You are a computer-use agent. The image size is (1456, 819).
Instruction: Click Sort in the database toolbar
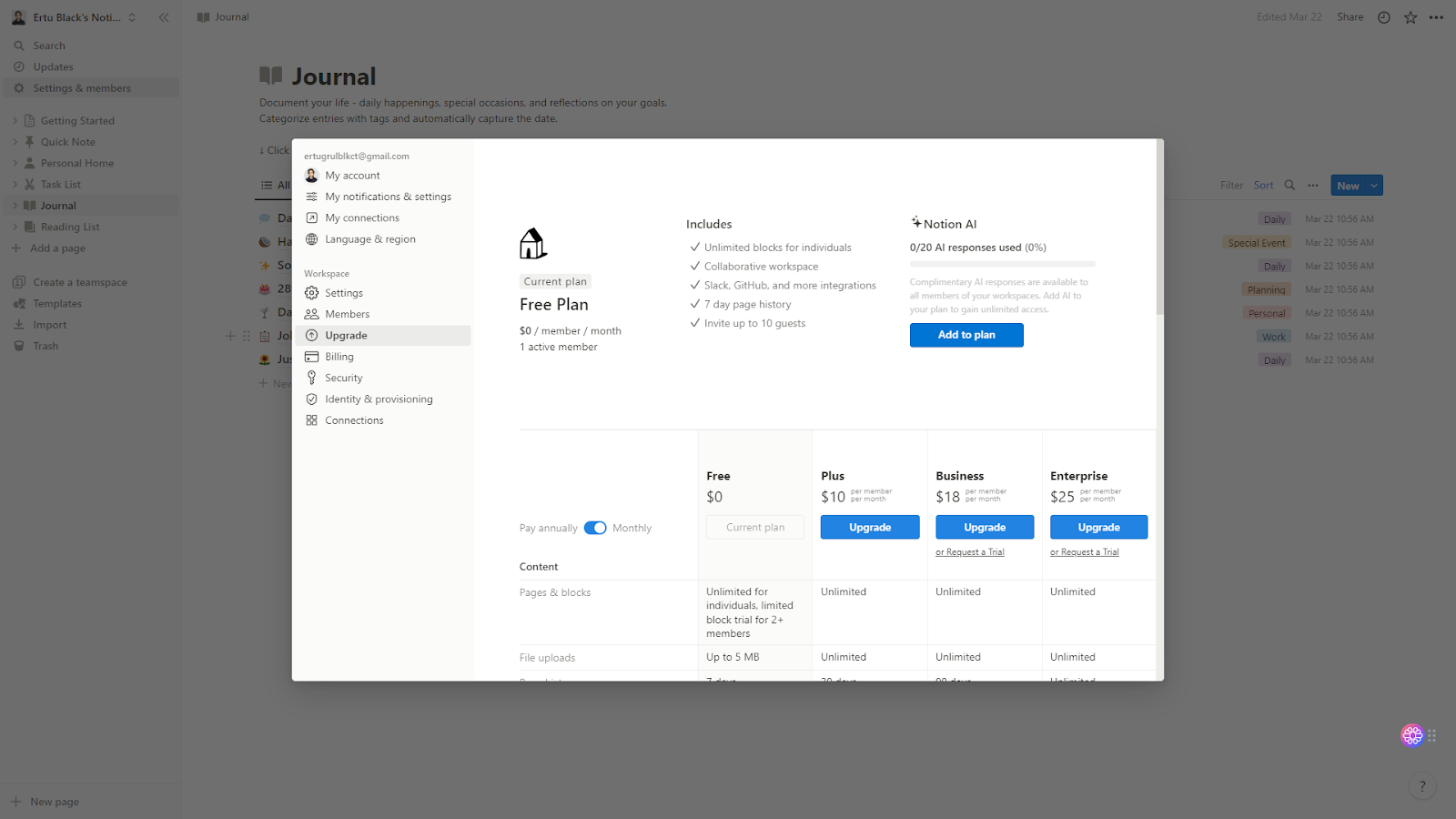1263,186
